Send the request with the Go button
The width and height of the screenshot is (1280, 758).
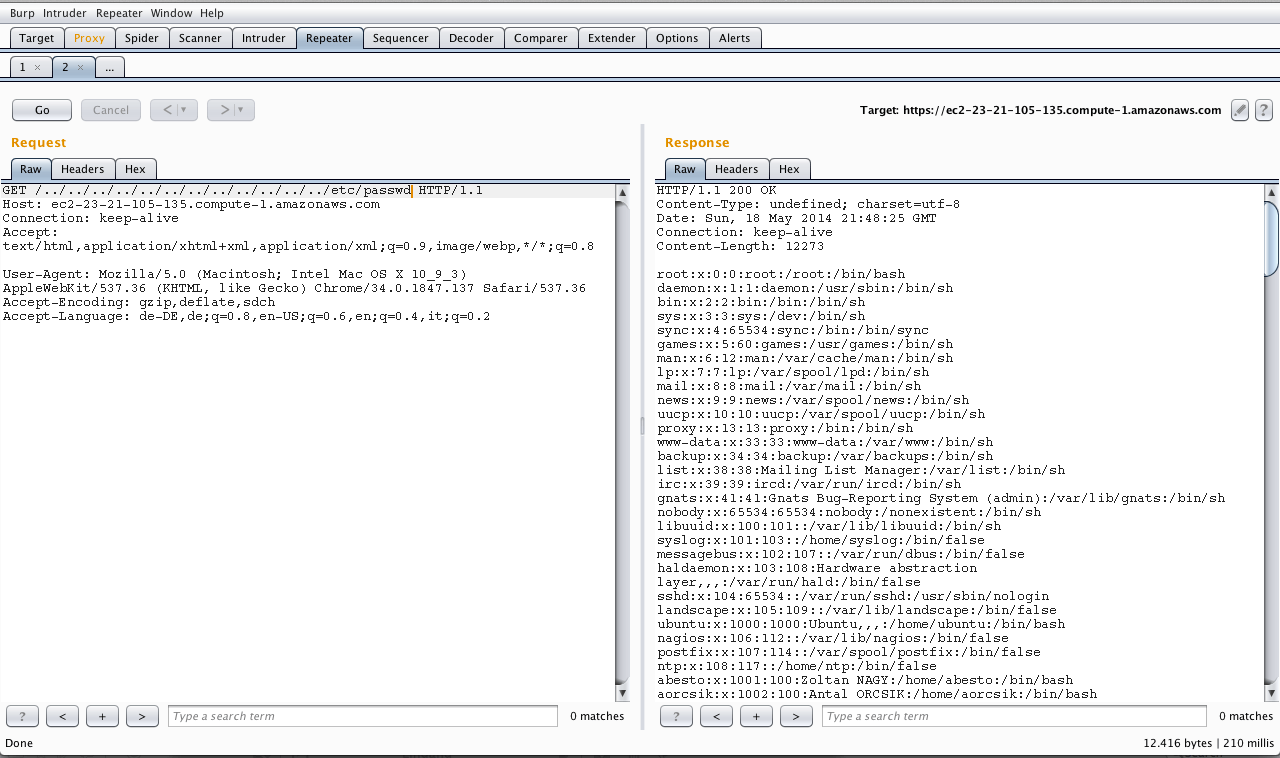(42, 110)
